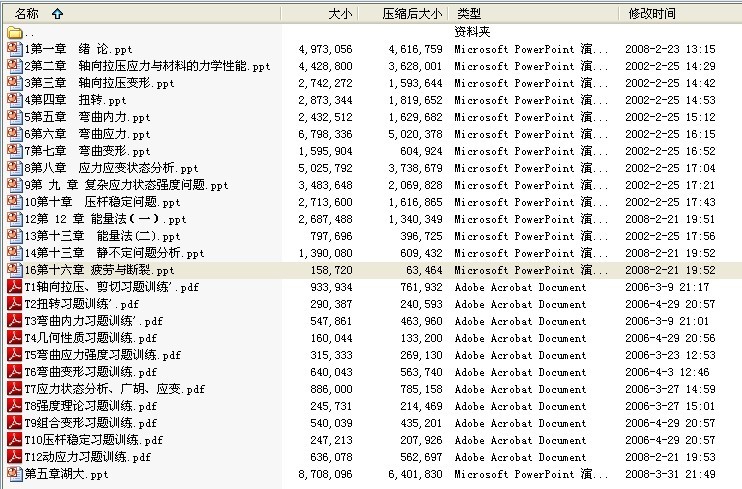This screenshot has height=489, width=742.
Task: Sort by the 类型 column header
Action: pyautogui.click(x=532, y=14)
